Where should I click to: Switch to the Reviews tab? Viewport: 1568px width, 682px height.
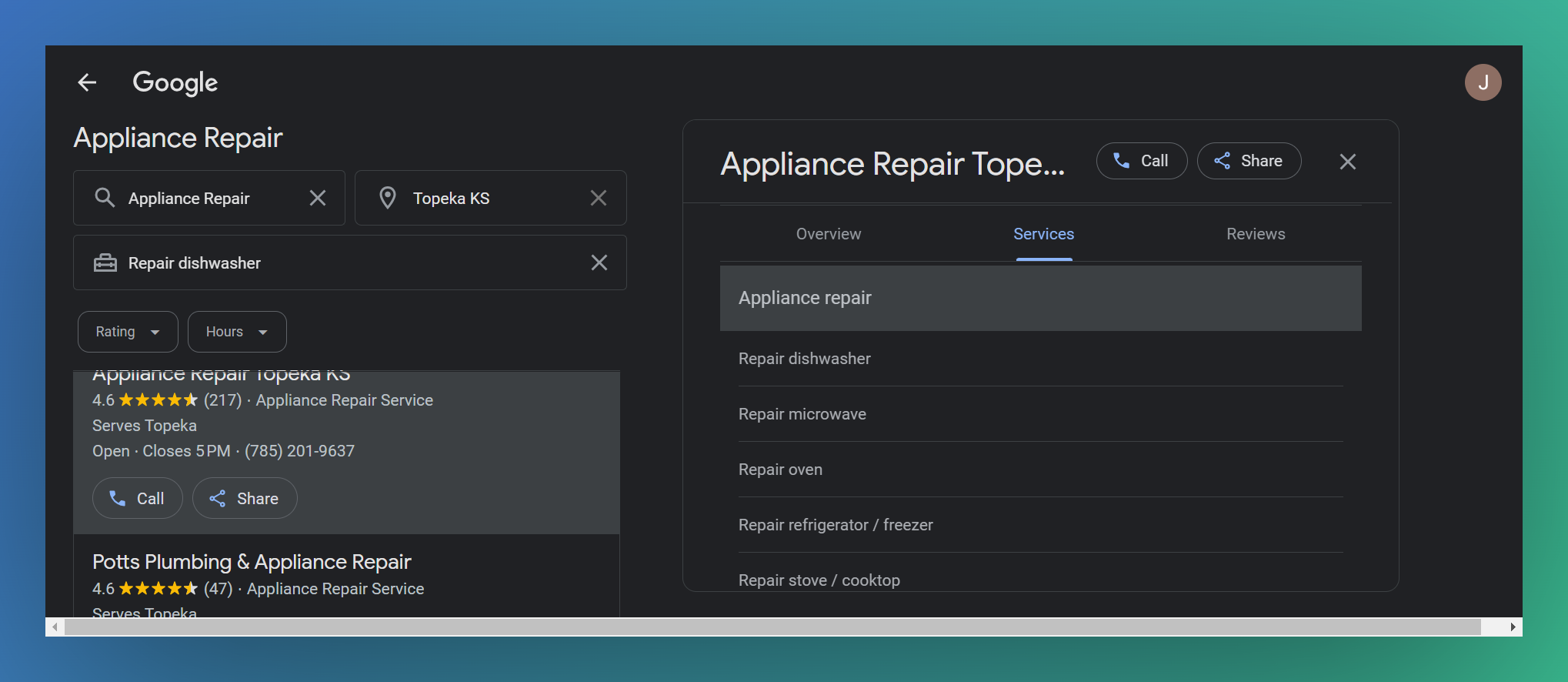pos(1256,234)
